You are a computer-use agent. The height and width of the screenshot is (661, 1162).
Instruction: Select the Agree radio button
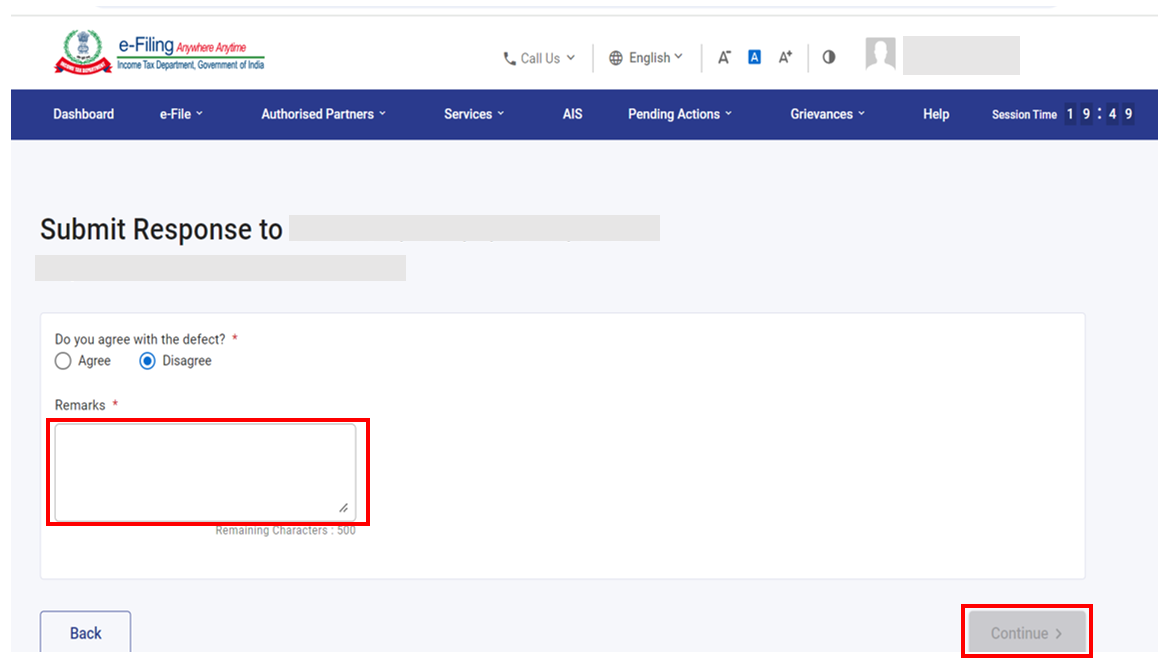63,361
